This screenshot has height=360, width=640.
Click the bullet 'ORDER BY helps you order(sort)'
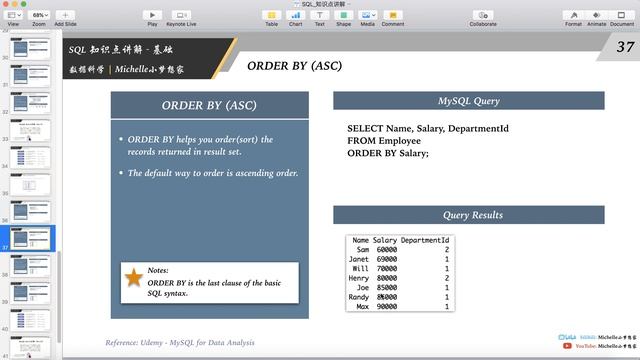[200, 145]
